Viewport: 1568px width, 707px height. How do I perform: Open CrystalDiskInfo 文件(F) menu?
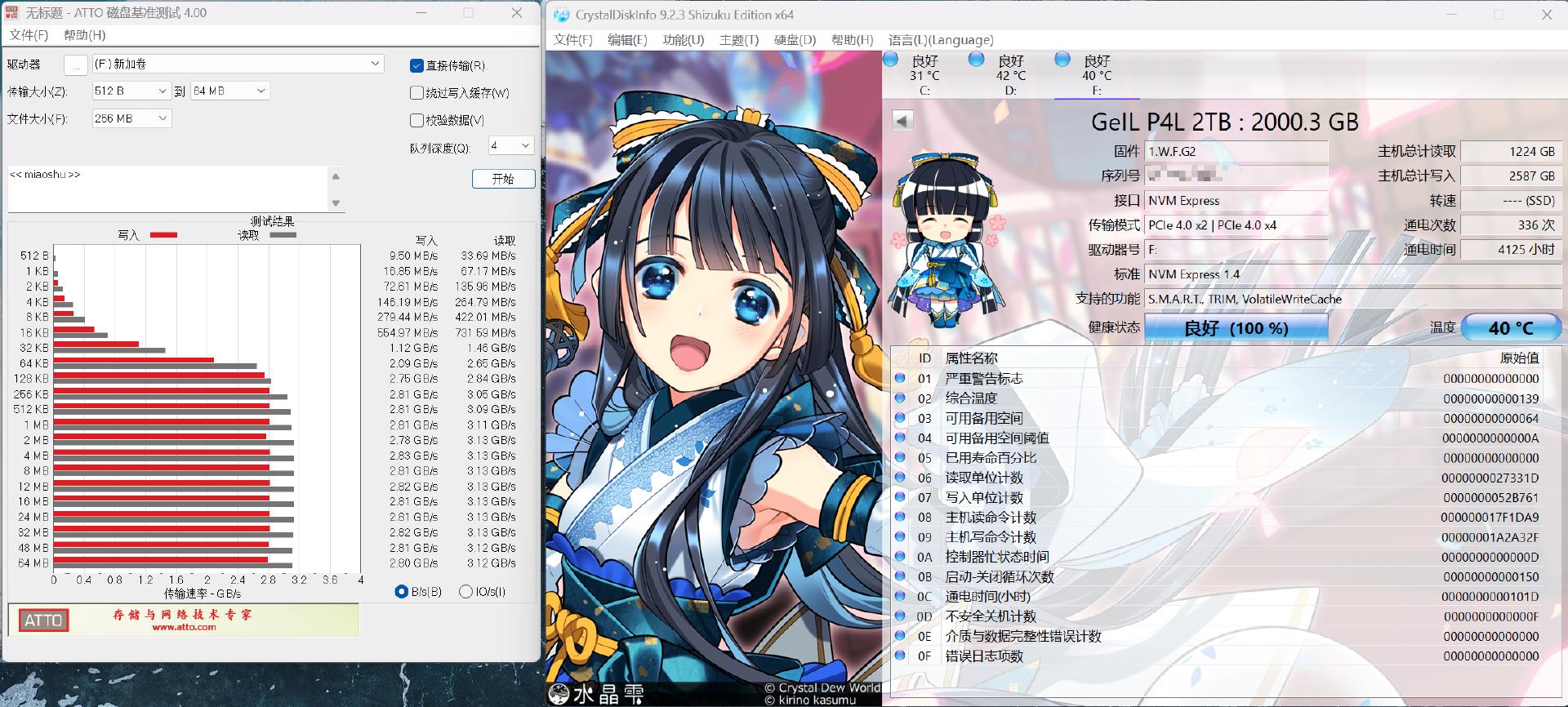click(x=573, y=40)
